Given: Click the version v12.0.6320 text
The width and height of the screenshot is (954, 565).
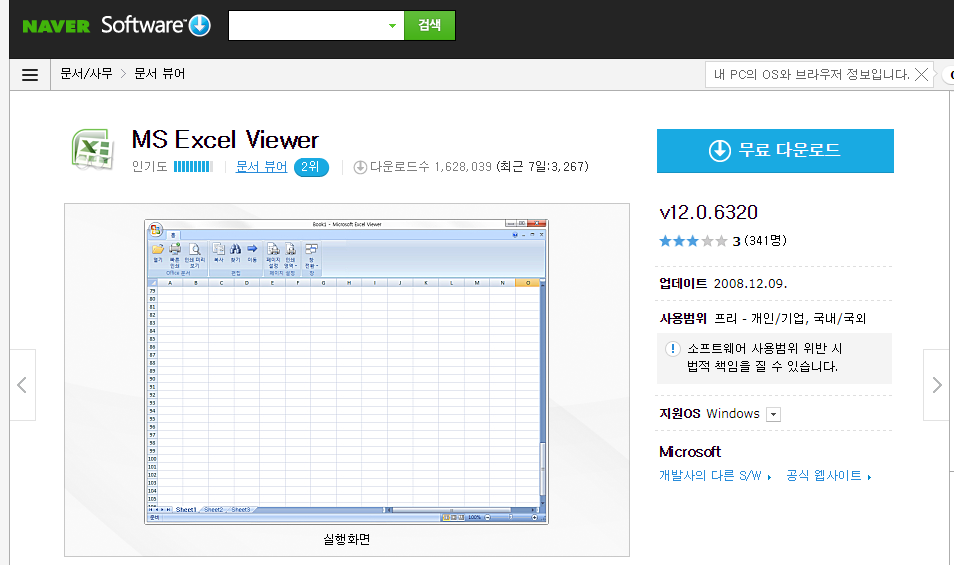Looking at the screenshot, I should coord(709,212).
